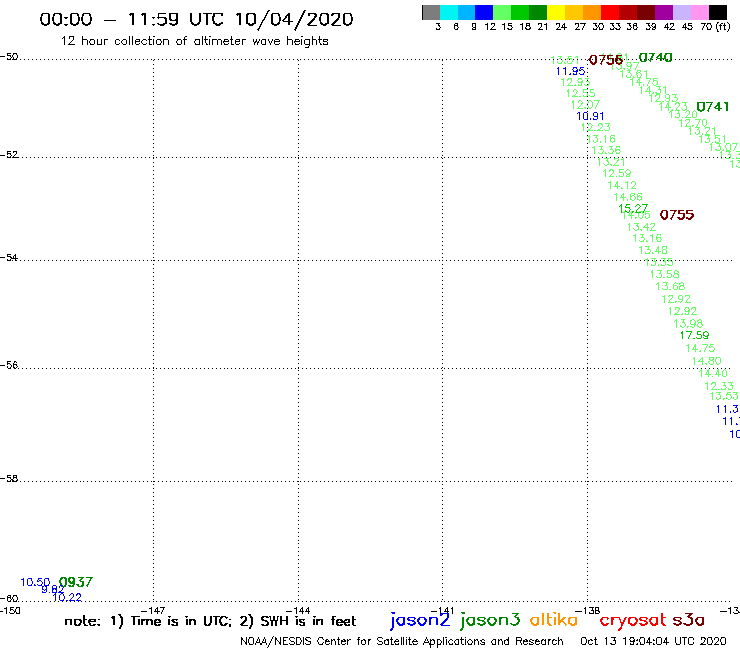This screenshot has width=740, height=650.
Task: Select the yellow swatch in the wave height legend
Action: (x=556, y=12)
